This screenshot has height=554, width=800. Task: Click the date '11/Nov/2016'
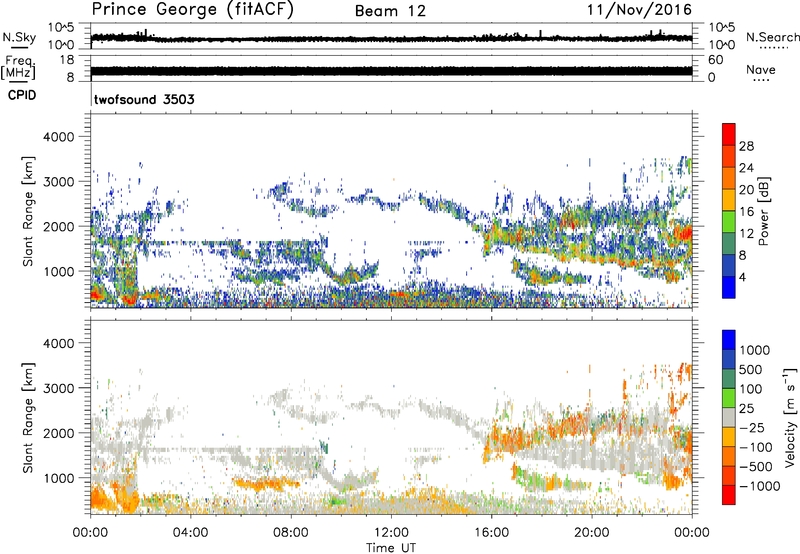[639, 9]
